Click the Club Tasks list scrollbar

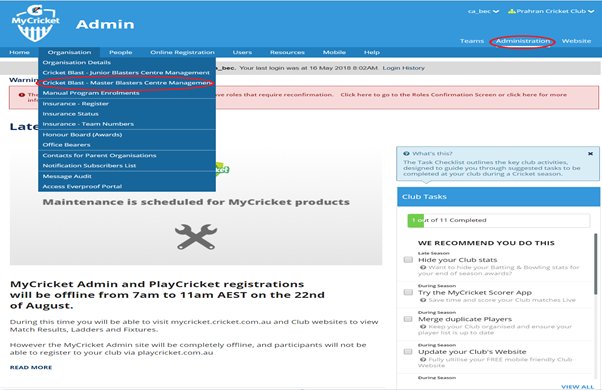595,265
